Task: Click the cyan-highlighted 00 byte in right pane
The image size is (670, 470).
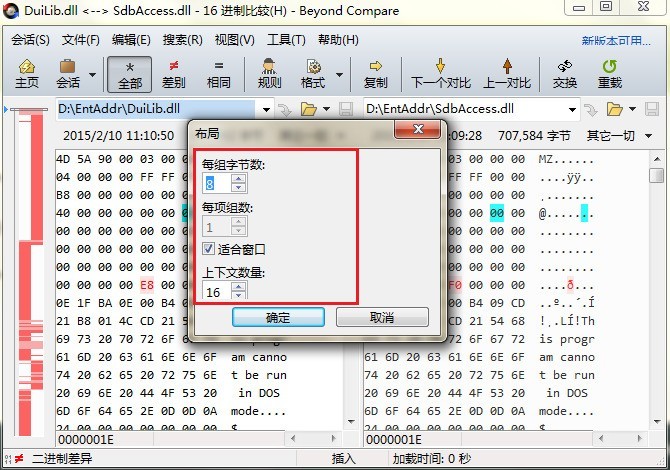Action: (x=497, y=213)
